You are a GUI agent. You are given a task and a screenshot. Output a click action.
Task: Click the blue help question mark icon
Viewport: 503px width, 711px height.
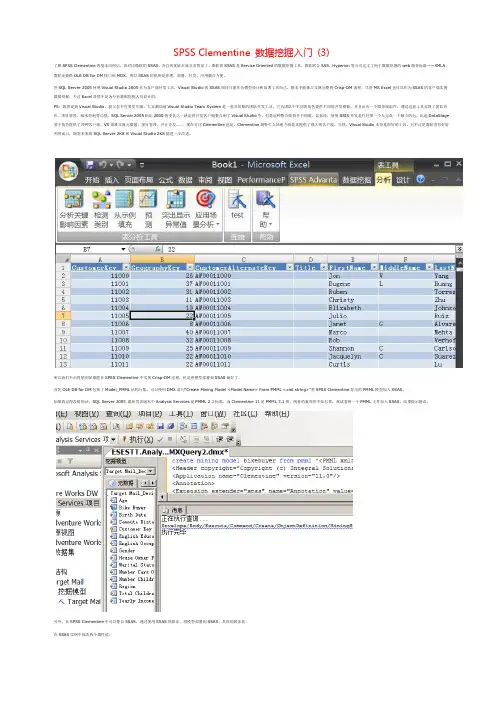pos(420,179)
